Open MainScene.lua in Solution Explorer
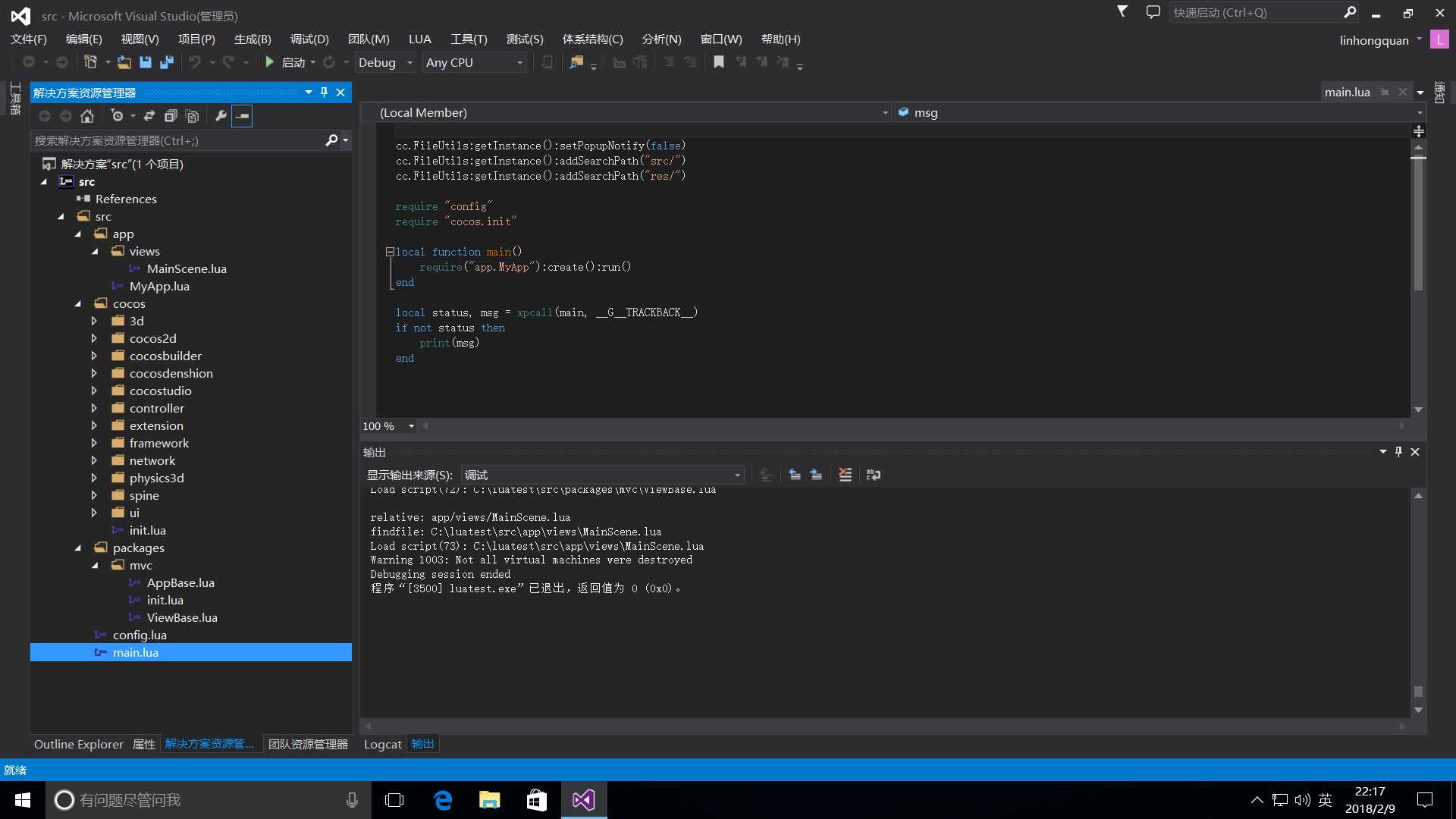1456x819 pixels. click(187, 268)
